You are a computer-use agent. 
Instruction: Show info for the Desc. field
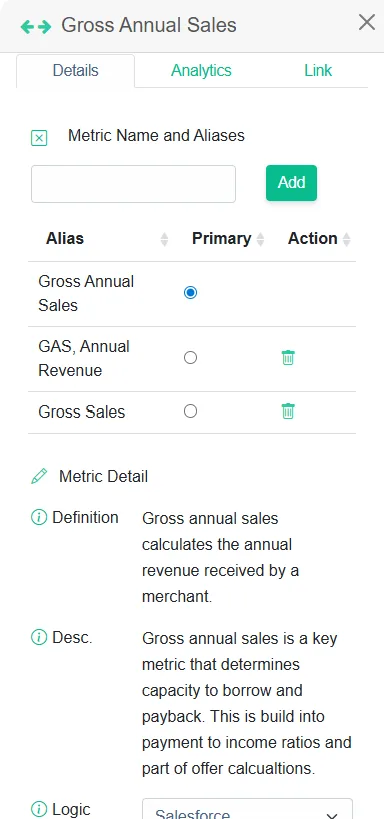39,637
